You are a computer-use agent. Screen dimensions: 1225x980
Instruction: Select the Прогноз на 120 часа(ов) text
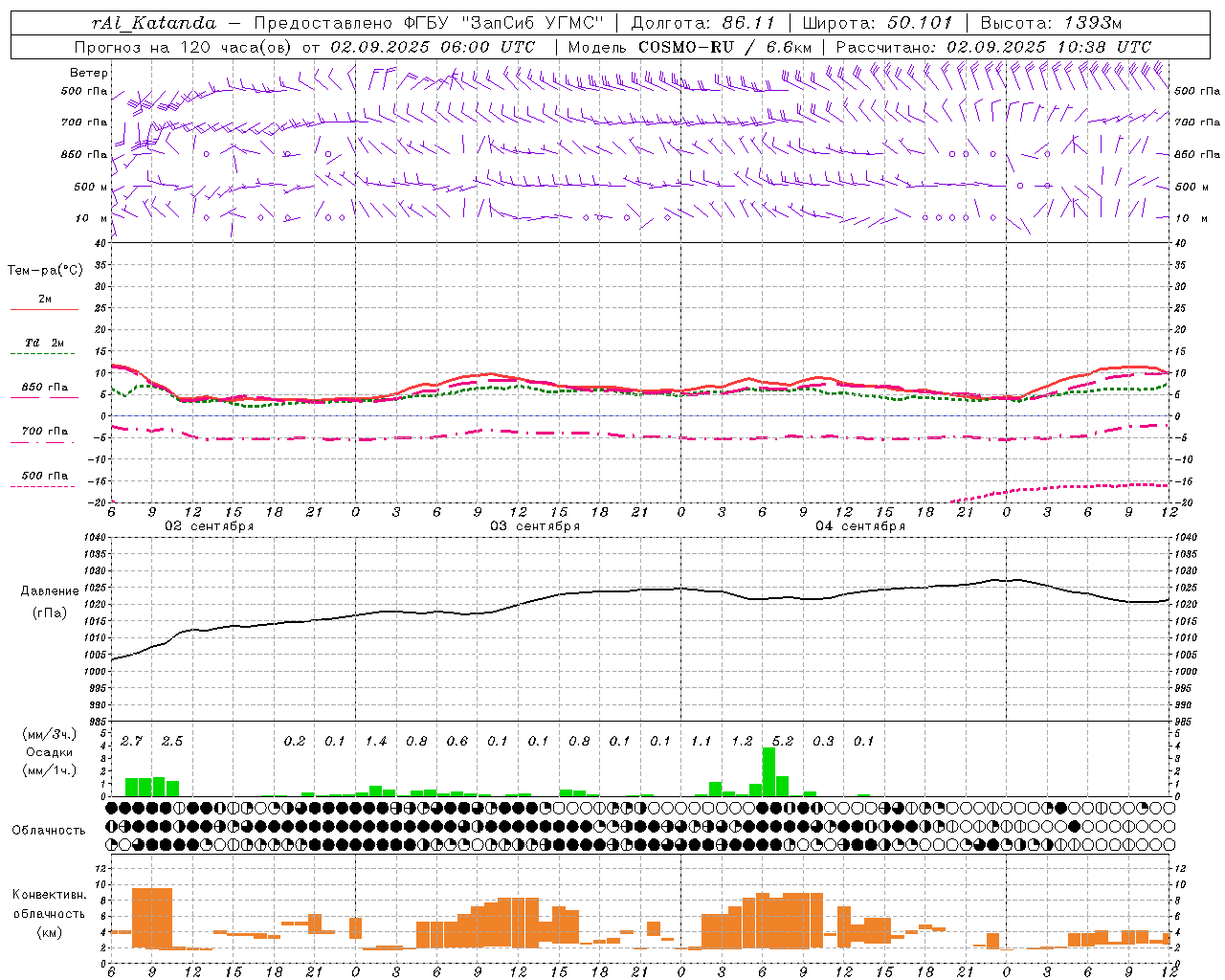(x=185, y=47)
